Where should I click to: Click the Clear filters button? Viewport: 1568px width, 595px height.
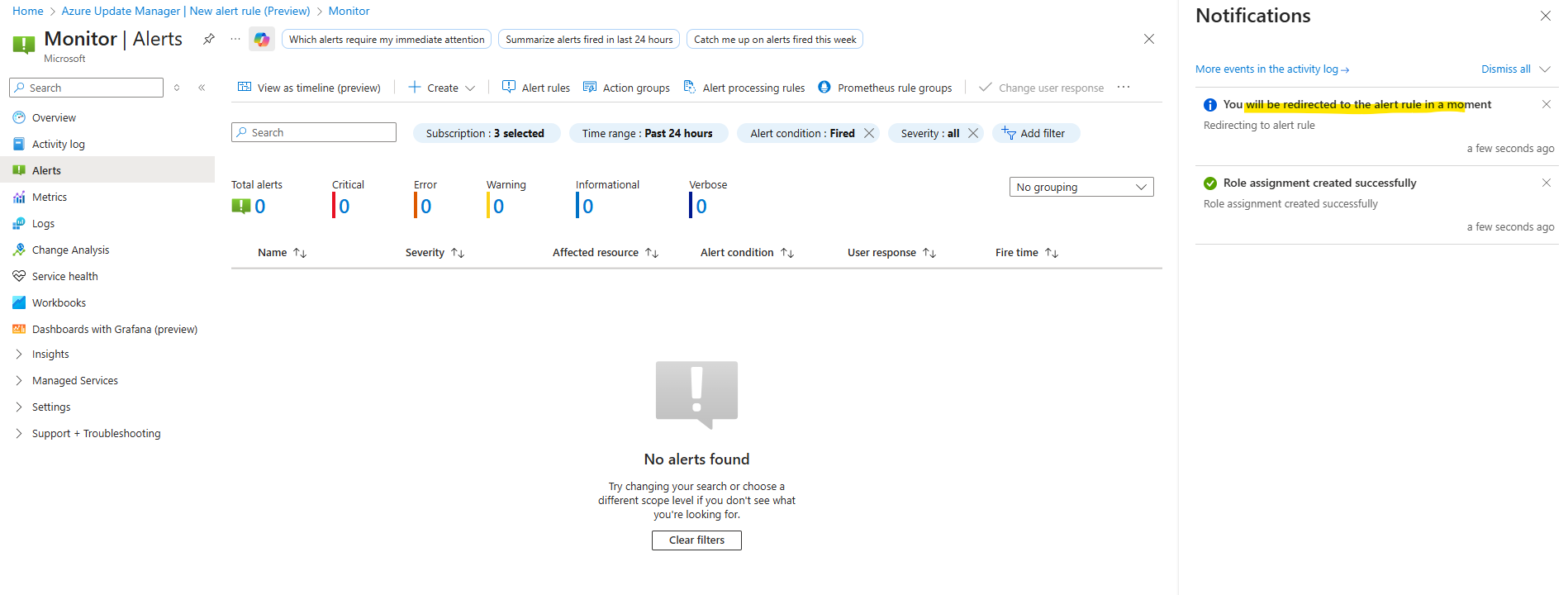696,540
